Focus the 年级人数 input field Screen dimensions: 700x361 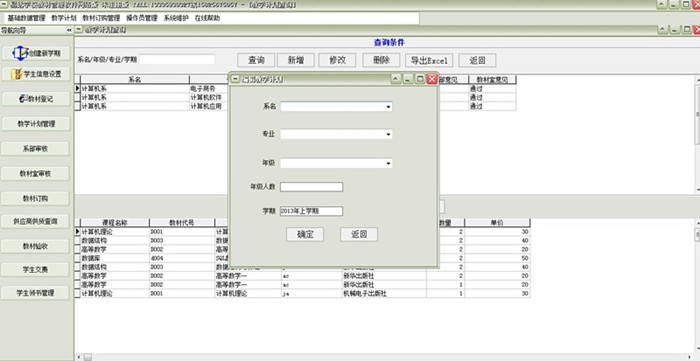tap(312, 187)
